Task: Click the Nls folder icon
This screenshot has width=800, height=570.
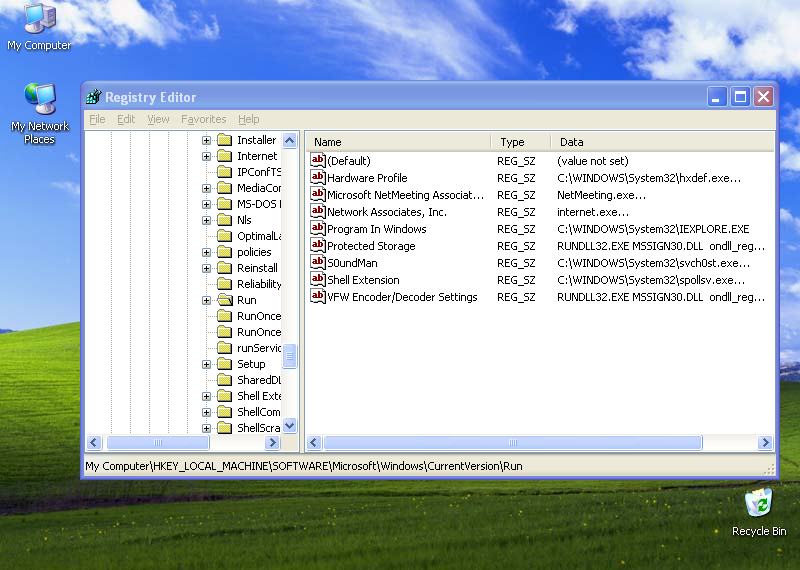Action: [x=224, y=219]
